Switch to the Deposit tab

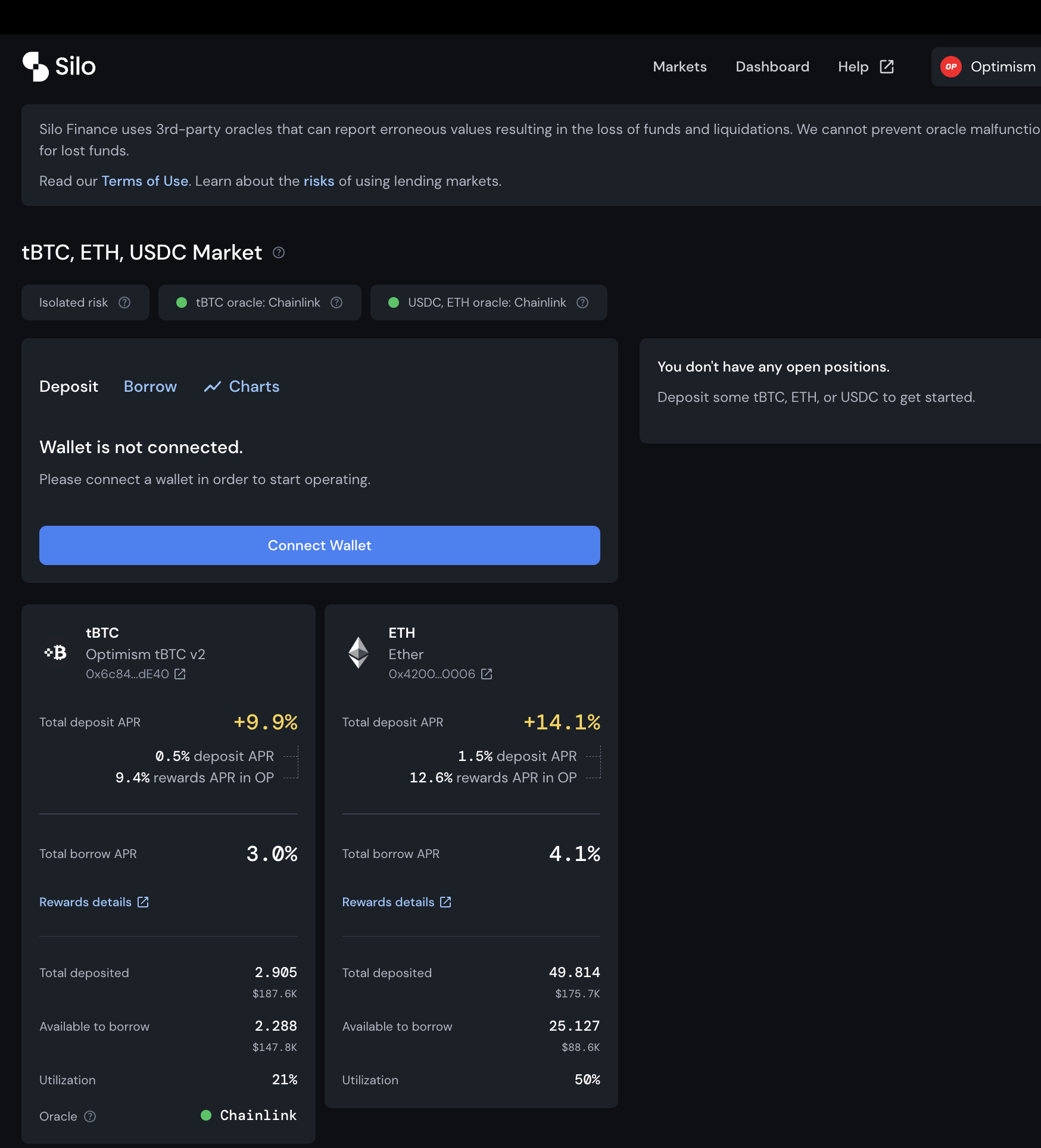[68, 386]
